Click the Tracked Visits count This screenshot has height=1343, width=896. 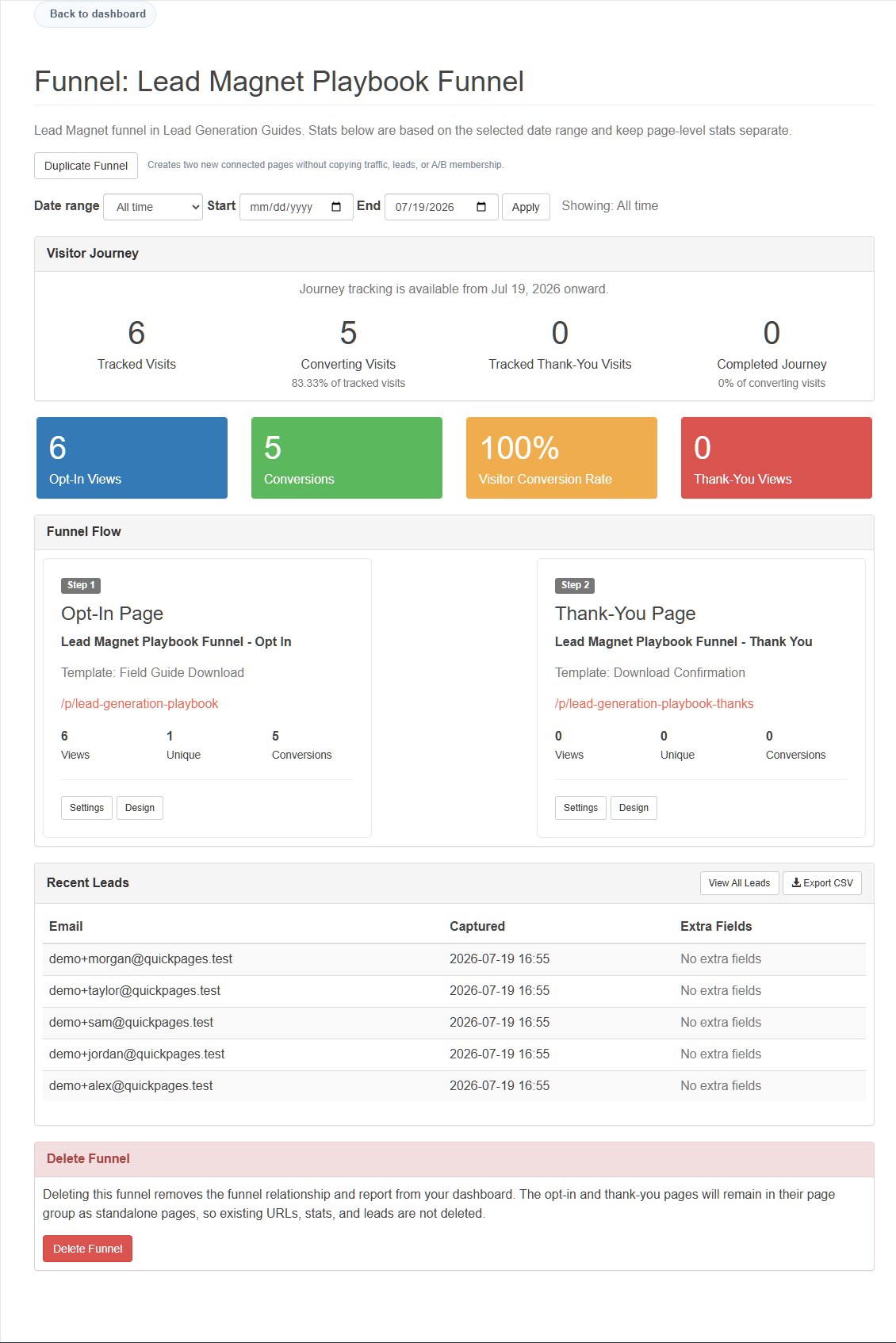coord(136,333)
